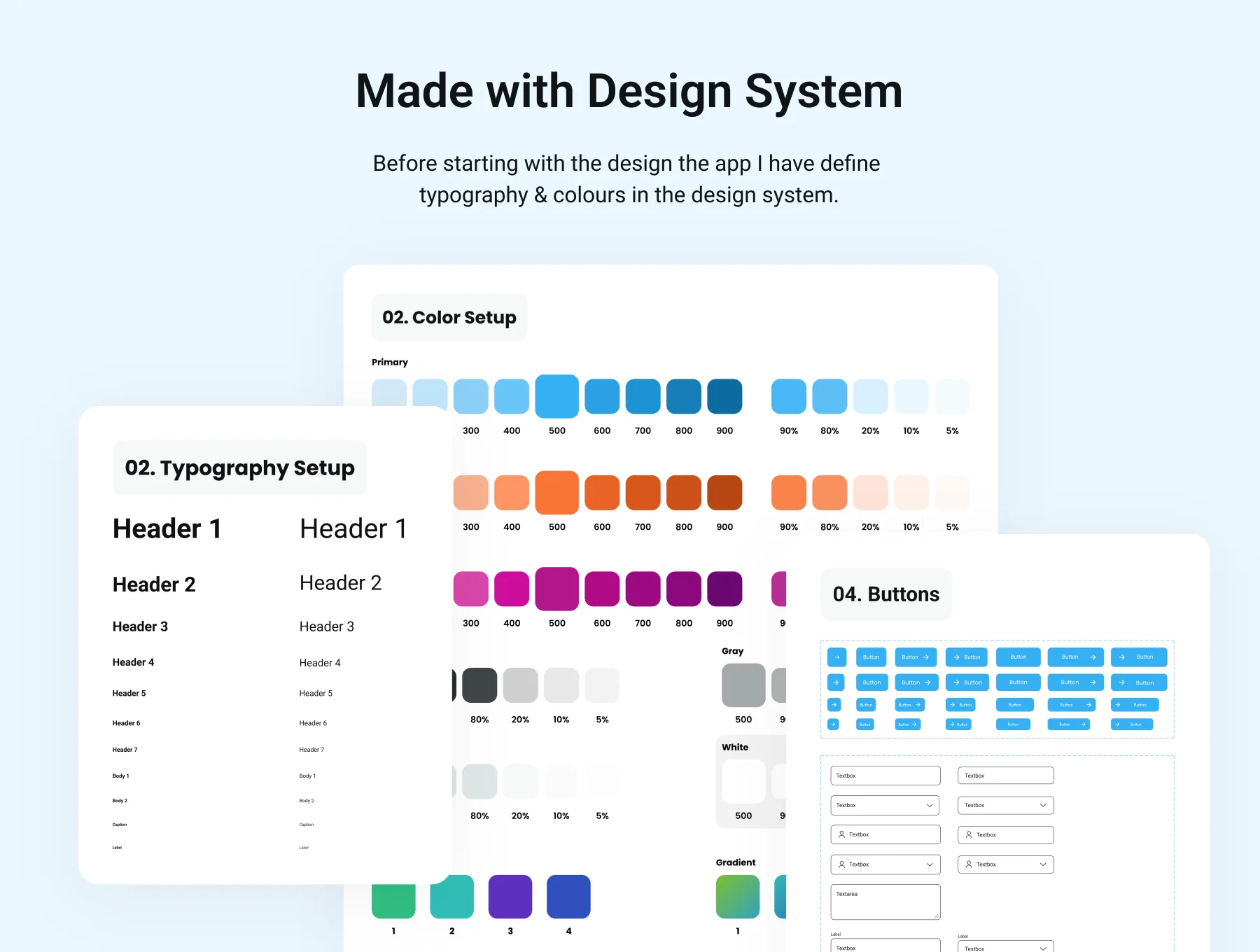Select Primary blue 700 swatch
This screenshot has height=952, width=1260.
point(643,396)
